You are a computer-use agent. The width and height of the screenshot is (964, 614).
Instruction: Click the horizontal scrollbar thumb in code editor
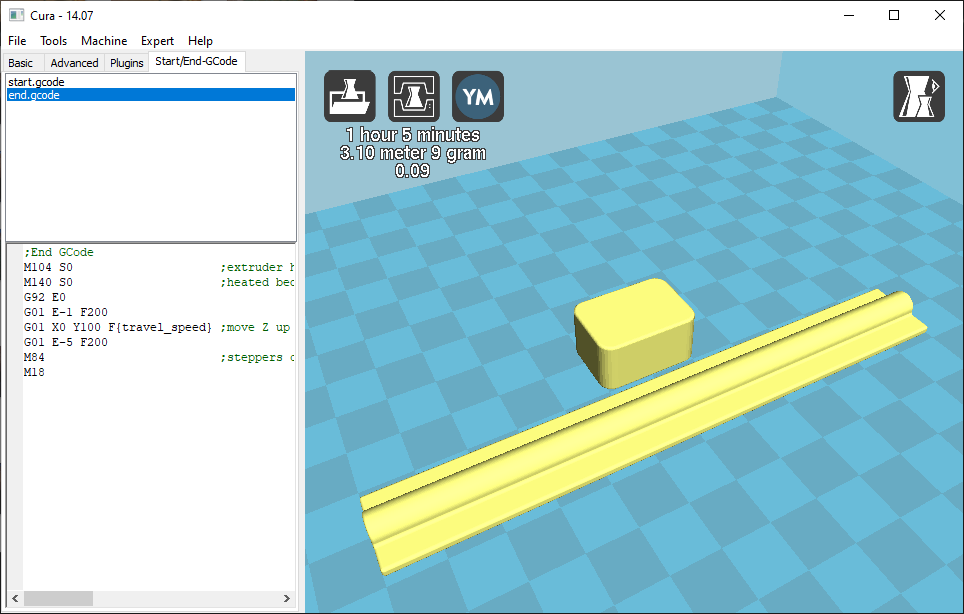pos(58,598)
